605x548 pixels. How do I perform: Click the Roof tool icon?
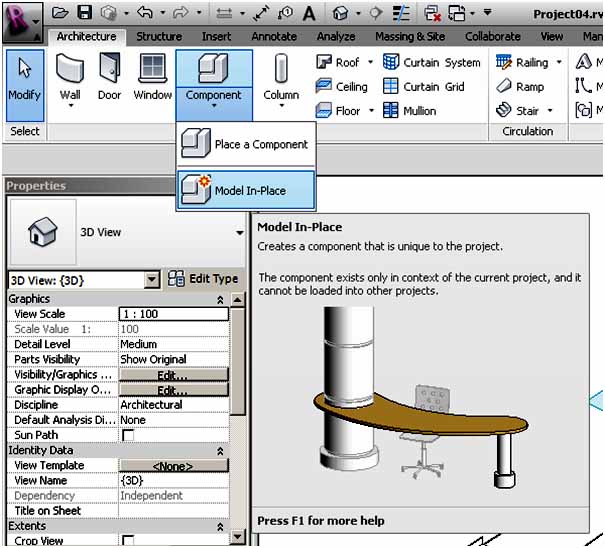(325, 62)
